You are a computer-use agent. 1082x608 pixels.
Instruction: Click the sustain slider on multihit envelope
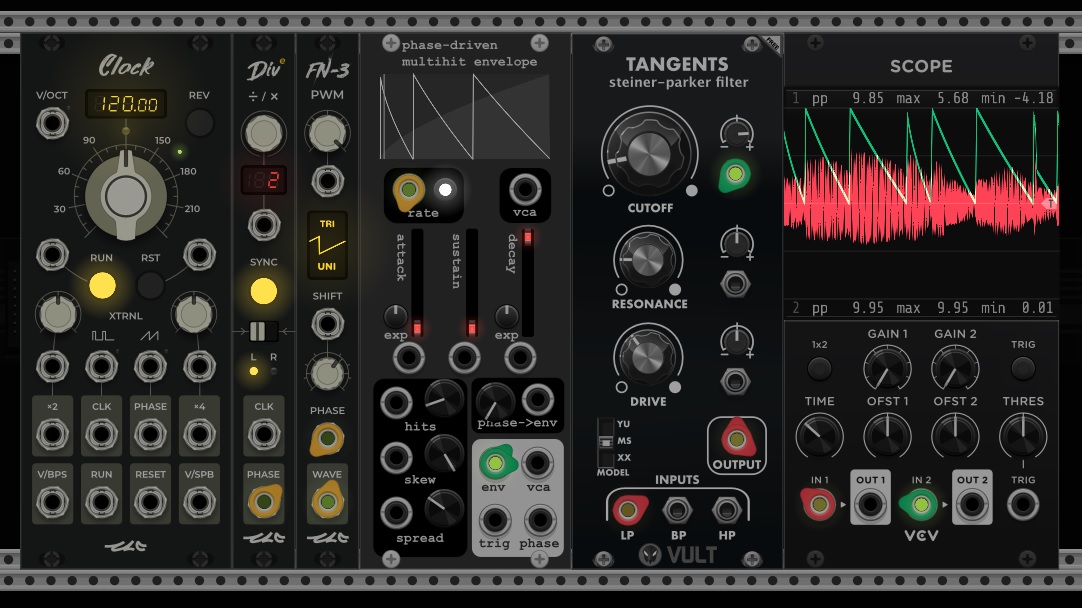[472, 283]
